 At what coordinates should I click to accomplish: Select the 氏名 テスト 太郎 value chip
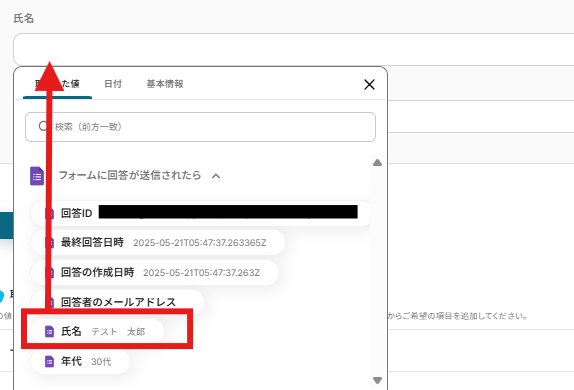[97, 331]
